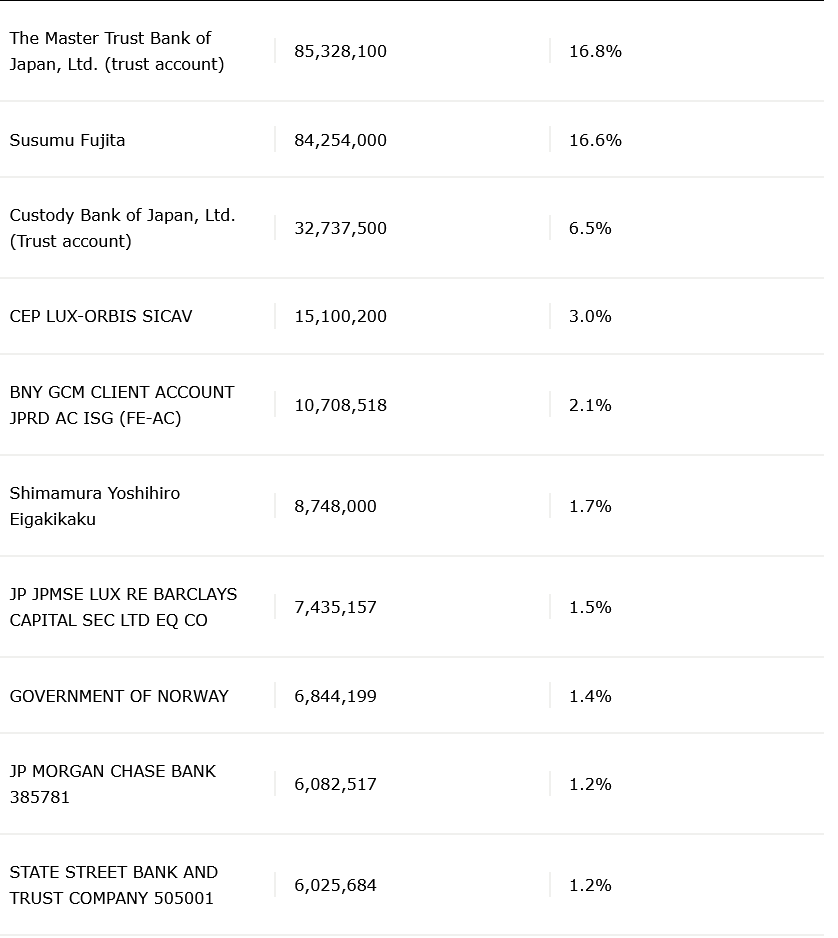Select BNY GCM CLIENT ACCOUNT entry
The image size is (838, 938).
[x=122, y=405]
